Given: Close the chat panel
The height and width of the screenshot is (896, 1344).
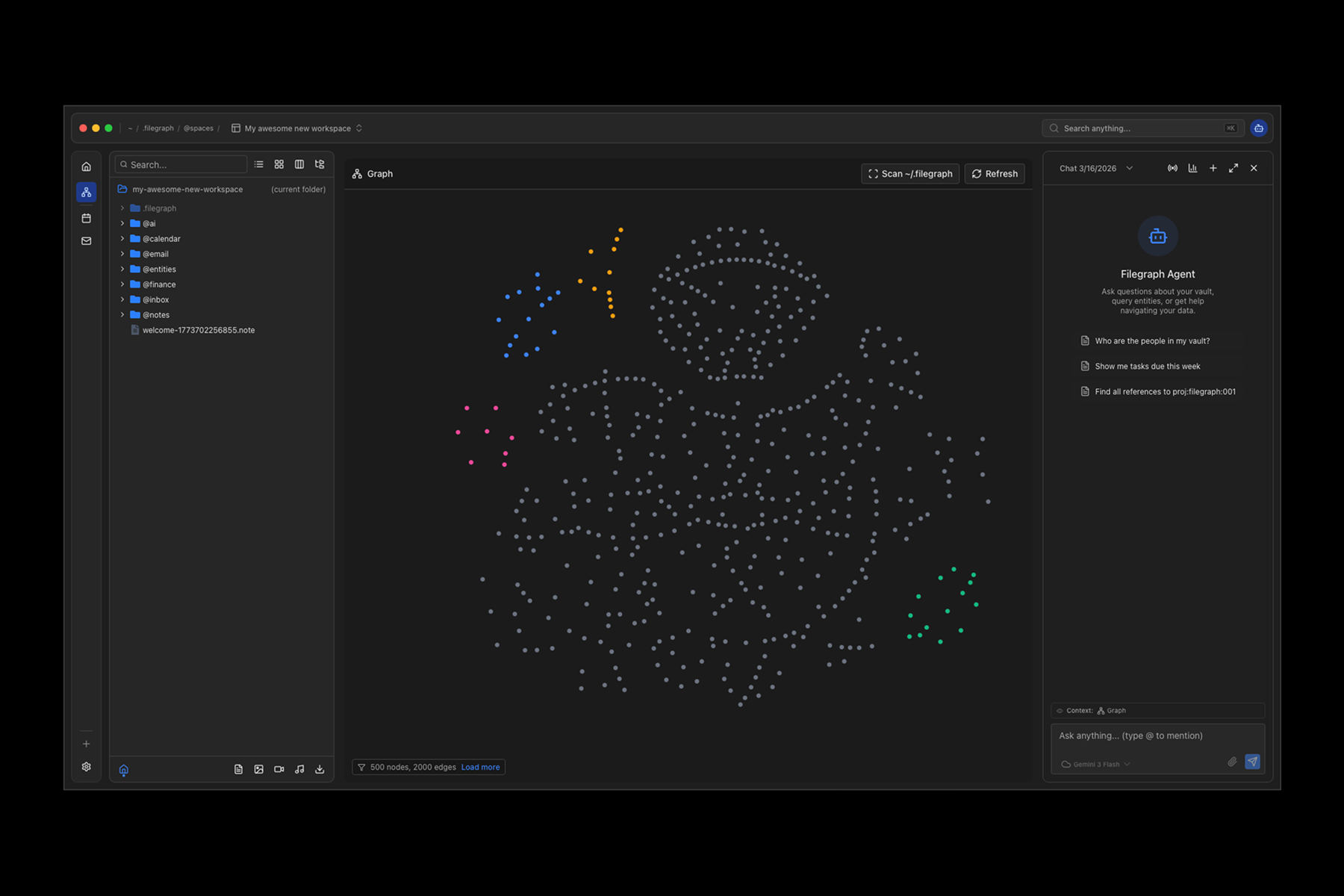Looking at the screenshot, I should click(x=1254, y=169).
